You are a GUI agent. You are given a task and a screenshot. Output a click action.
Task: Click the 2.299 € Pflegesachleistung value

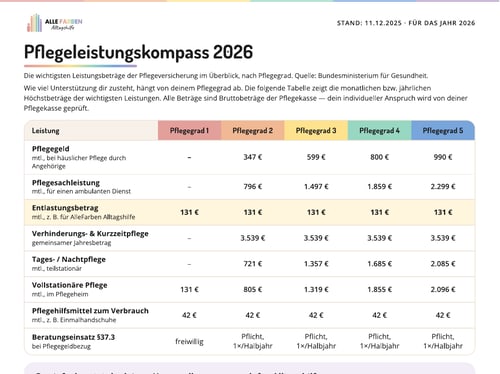point(443,187)
